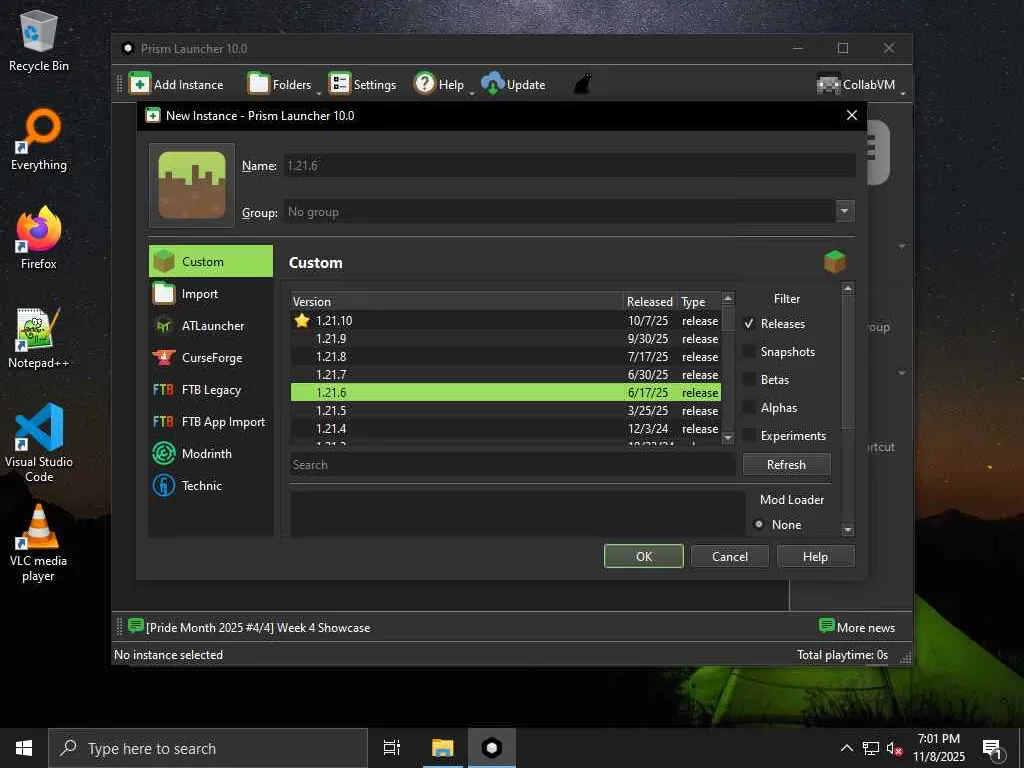Open the Windows Start menu
Screen dimensions: 1024x768
(x=24, y=748)
